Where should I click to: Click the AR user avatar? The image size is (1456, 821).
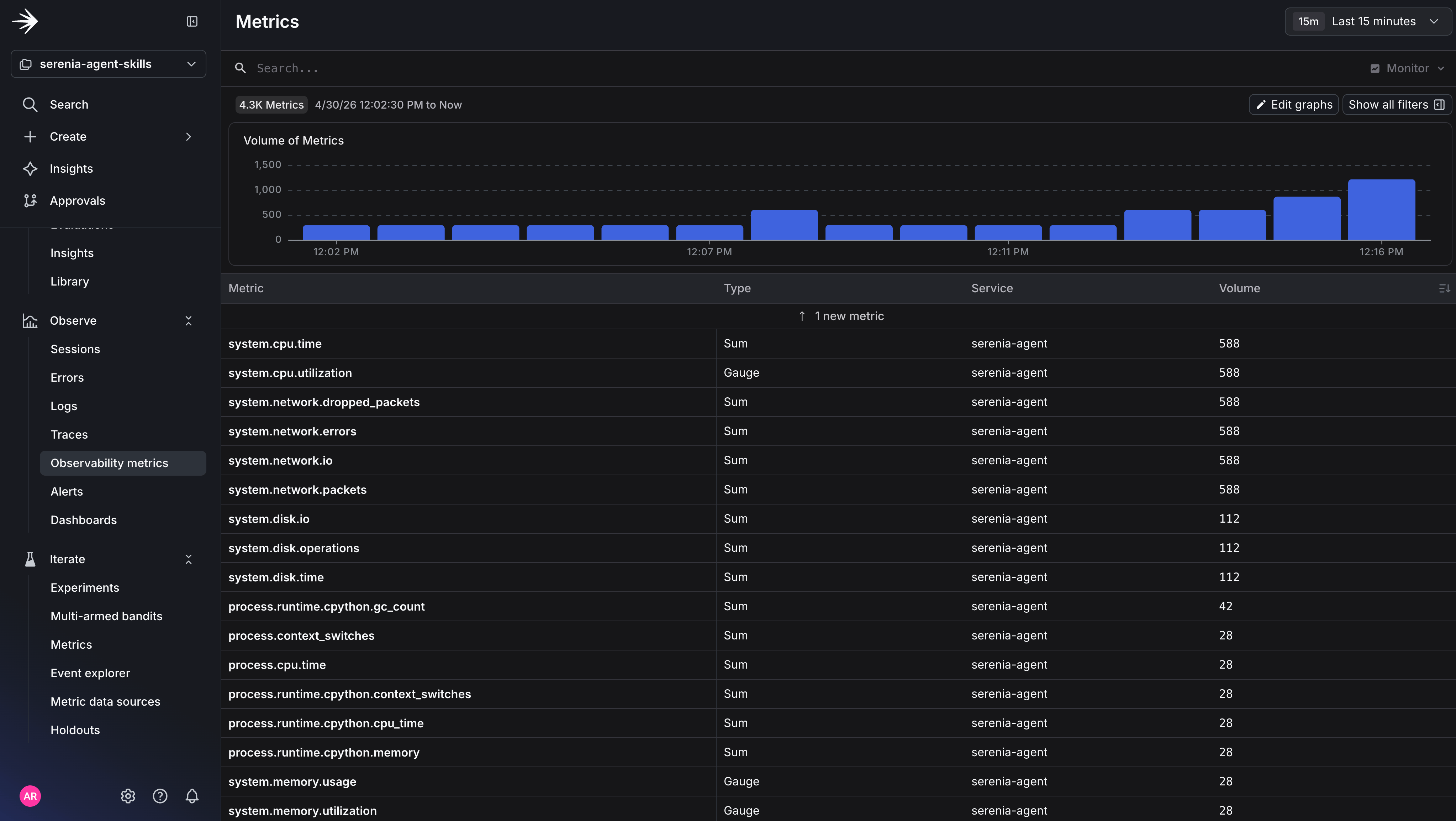click(30, 796)
